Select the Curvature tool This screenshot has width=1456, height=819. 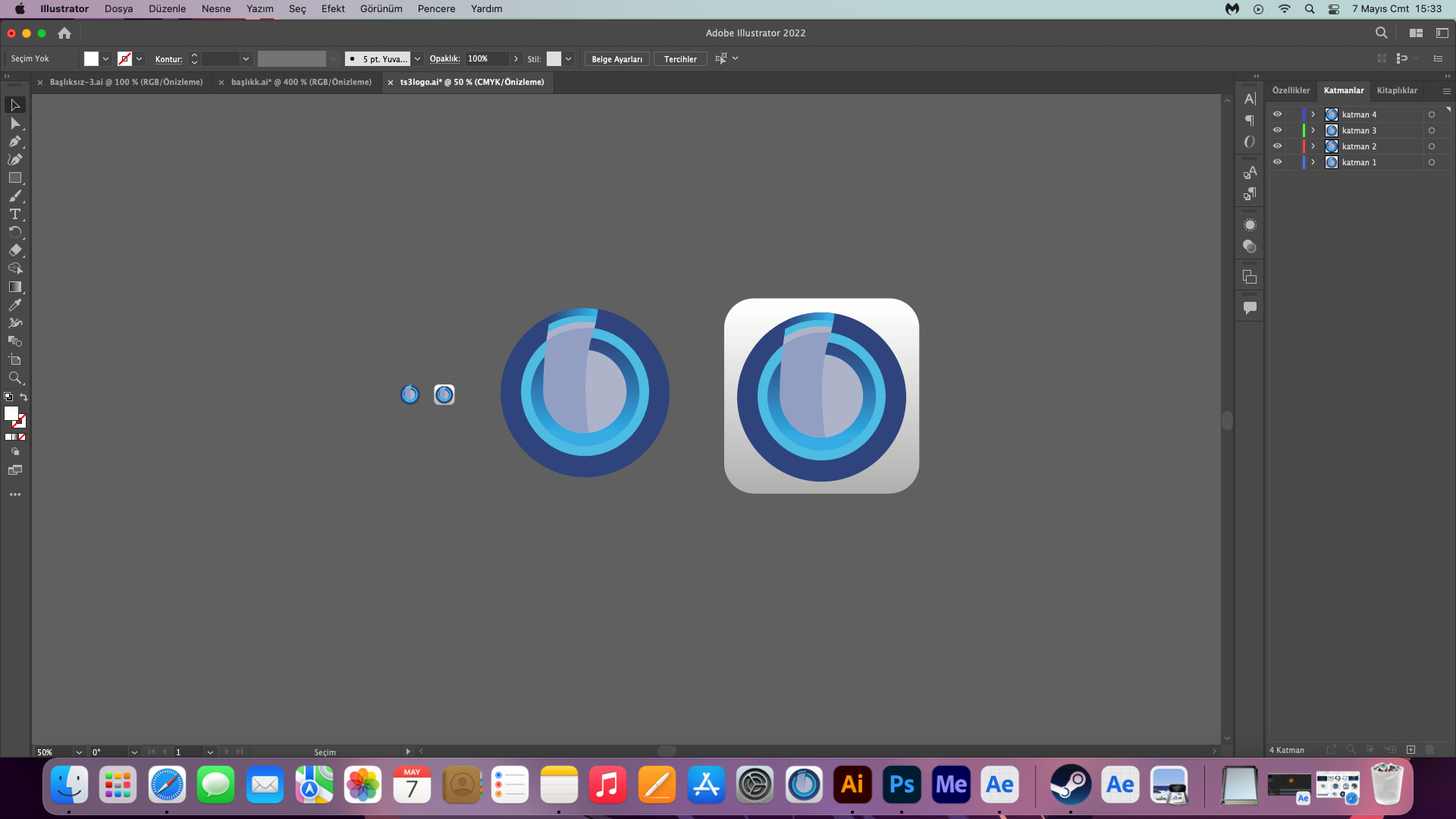click(15, 160)
